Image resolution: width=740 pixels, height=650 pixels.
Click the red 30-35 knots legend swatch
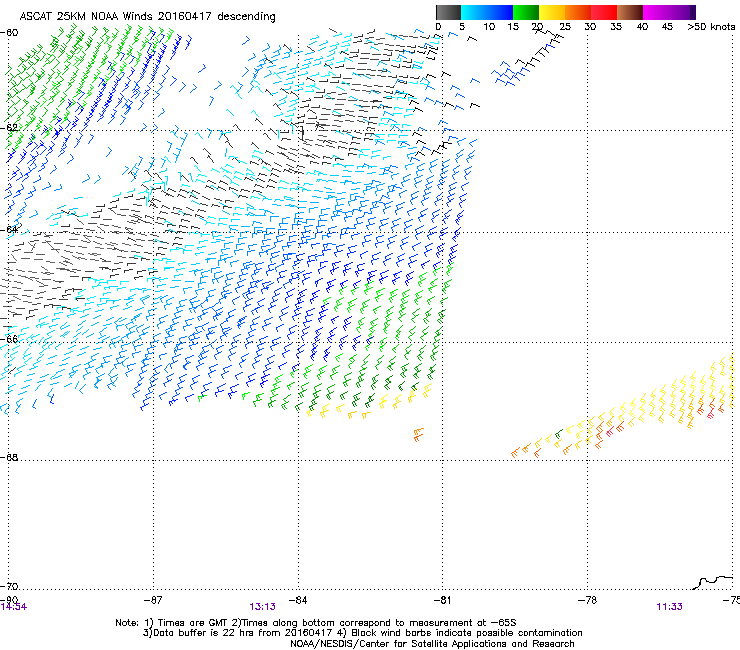coord(604,12)
